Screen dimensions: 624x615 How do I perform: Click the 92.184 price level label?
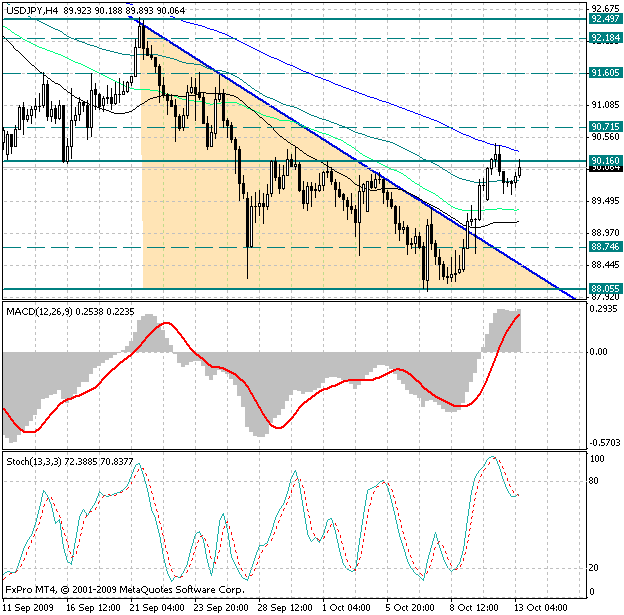(x=605, y=38)
